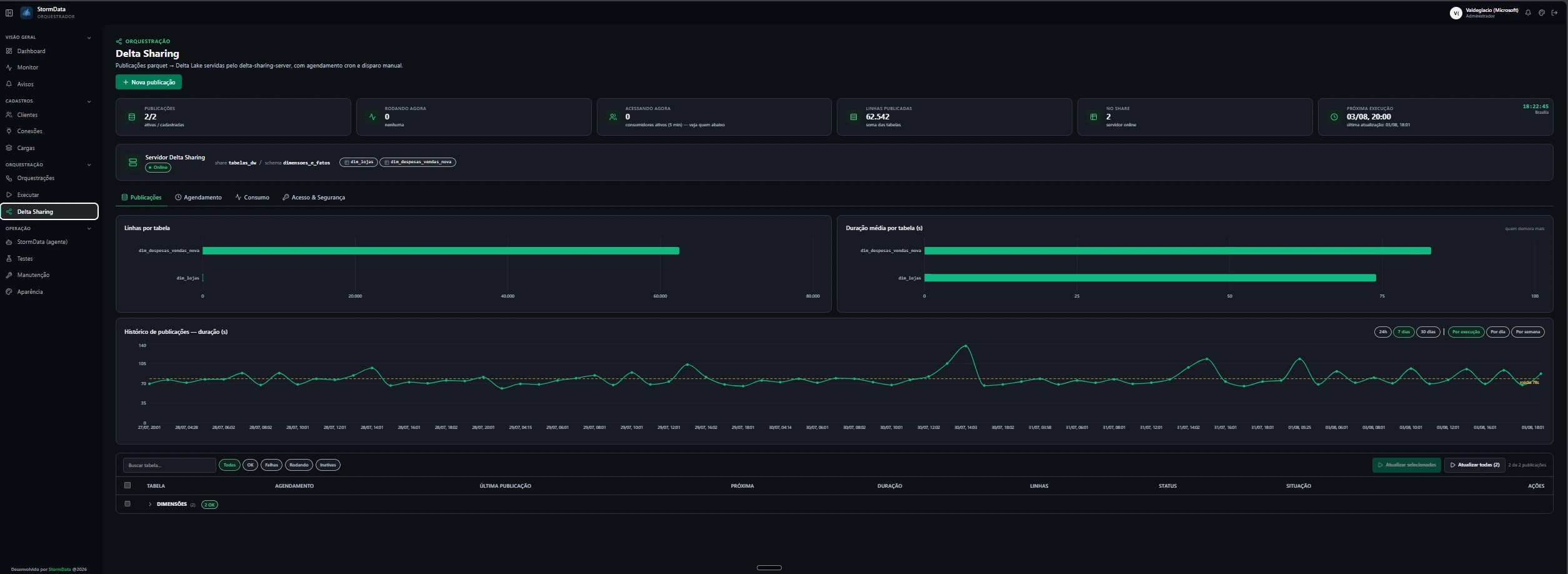Click the Acessando Agora users icon

click(x=612, y=117)
